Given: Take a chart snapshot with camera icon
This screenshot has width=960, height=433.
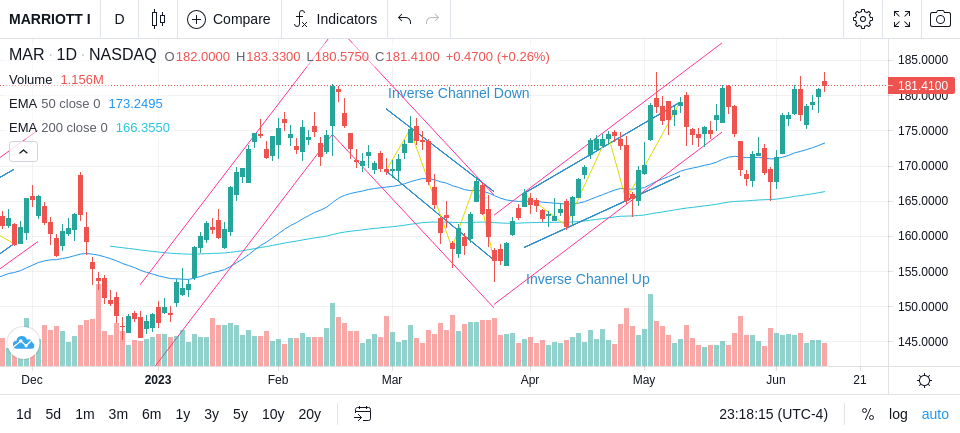Looking at the screenshot, I should (940, 19).
